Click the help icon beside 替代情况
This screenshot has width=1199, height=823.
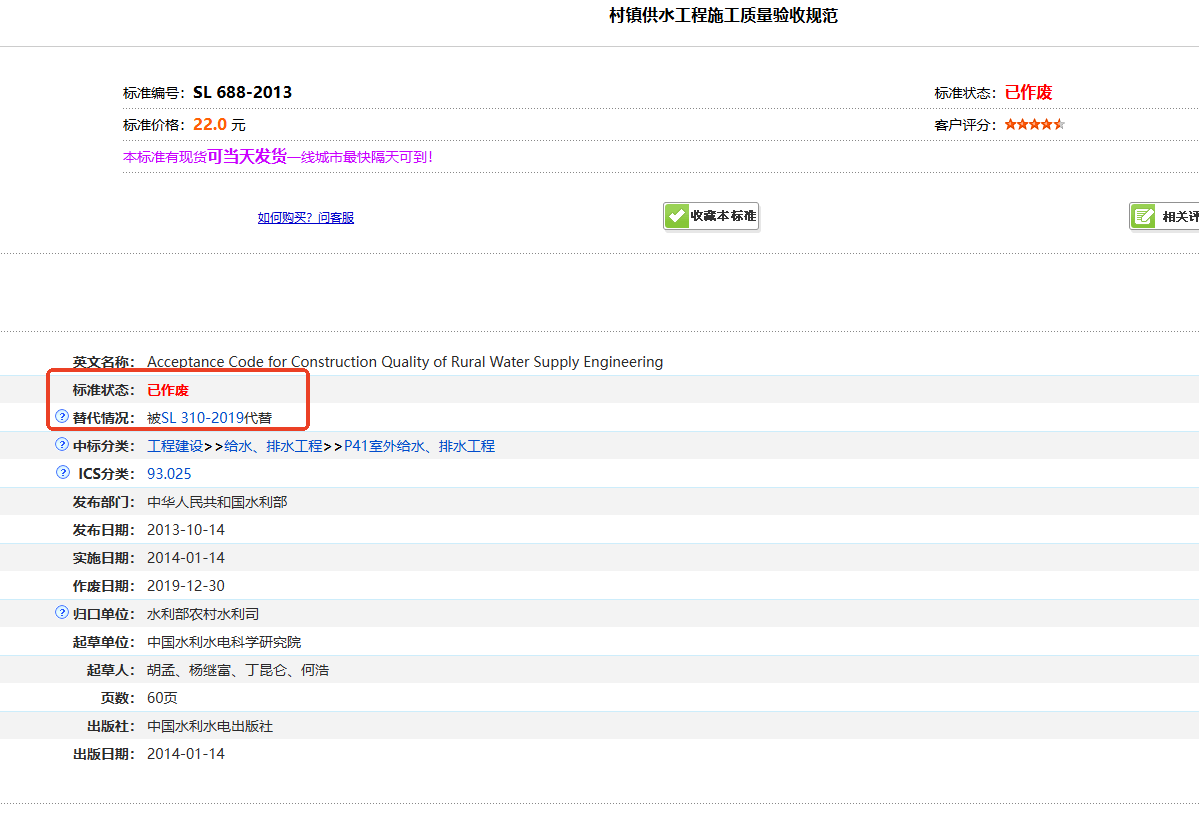(62, 417)
